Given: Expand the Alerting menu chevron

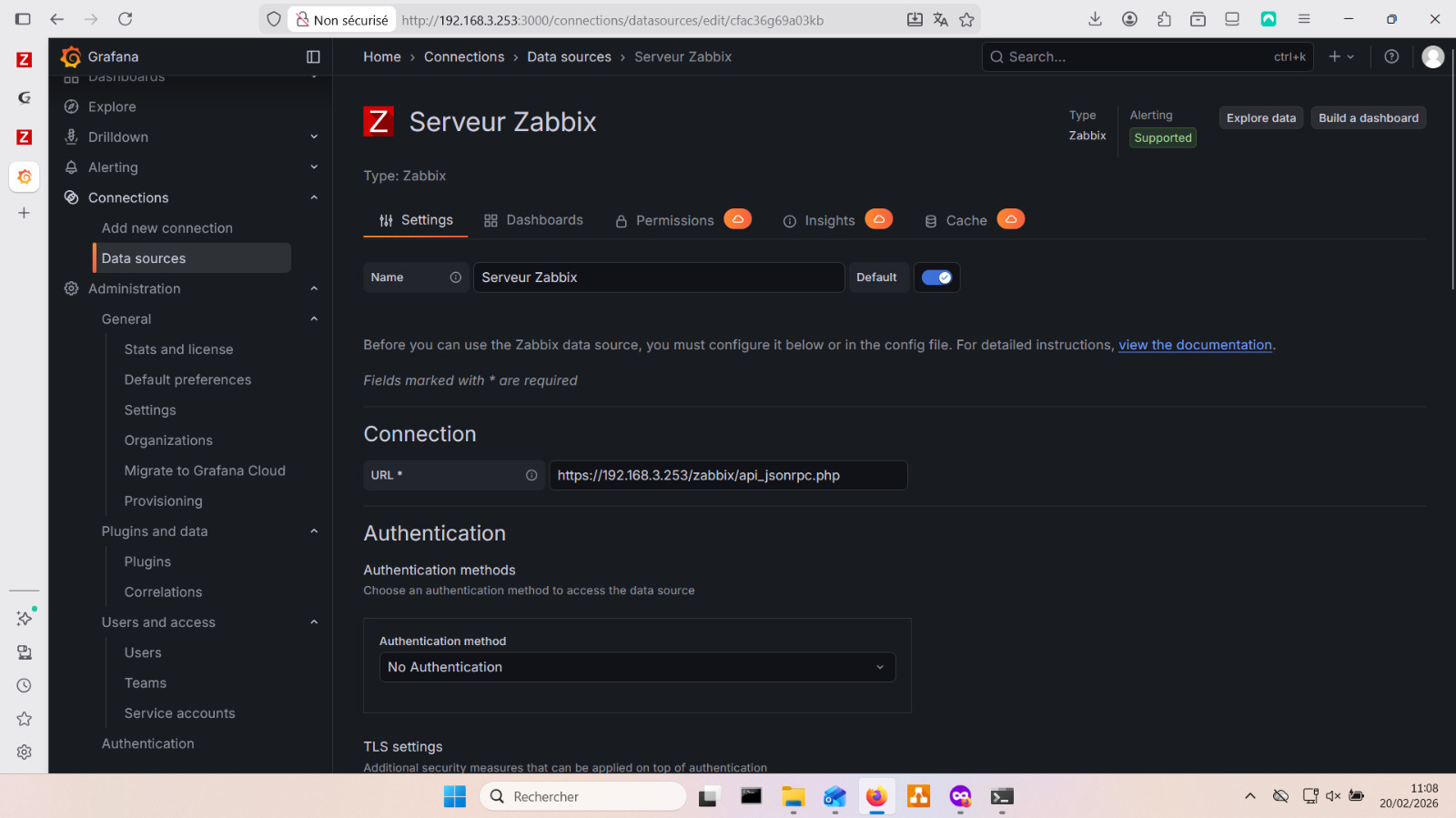Looking at the screenshot, I should tap(314, 167).
